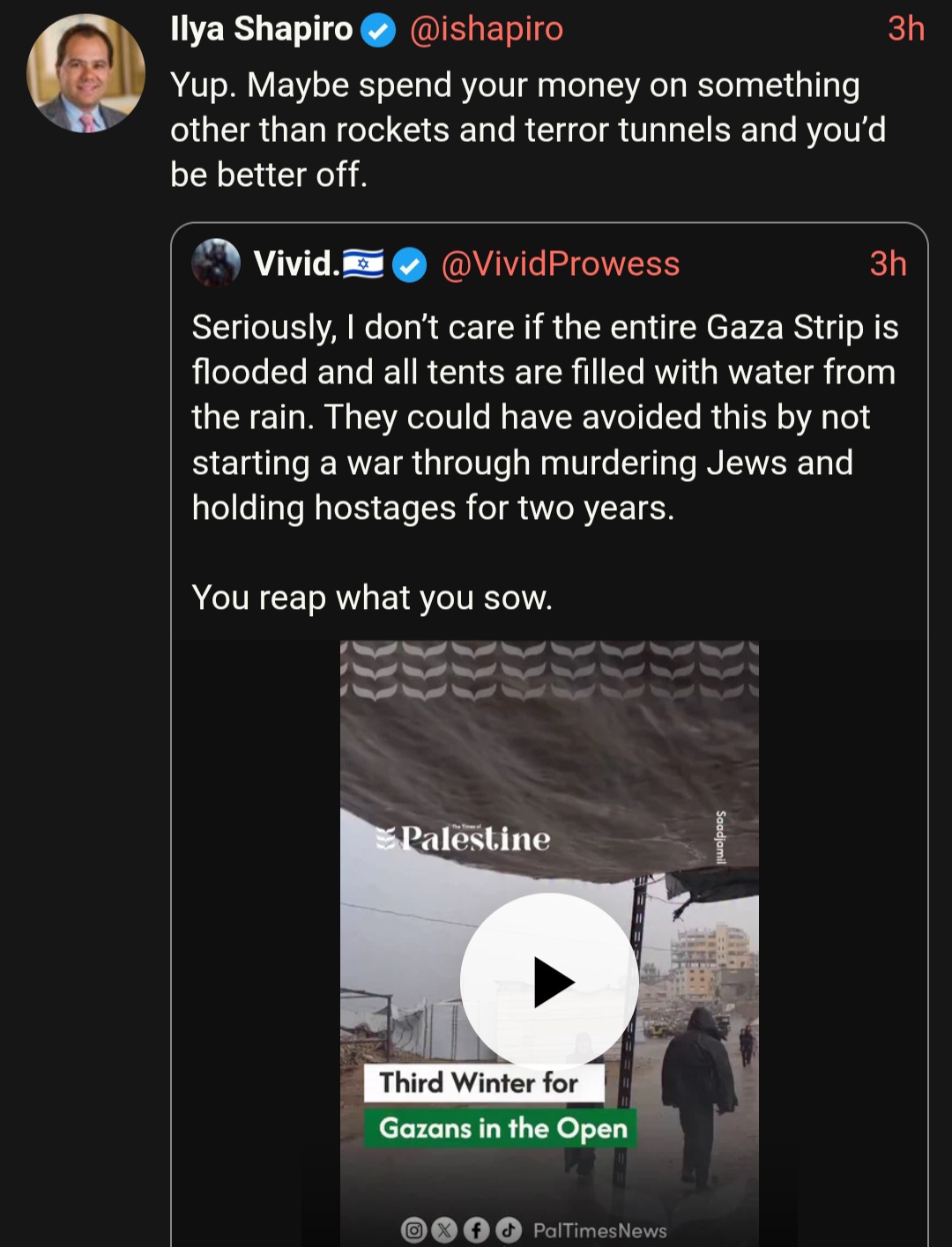Open the @VividProwess handle

coord(560,264)
